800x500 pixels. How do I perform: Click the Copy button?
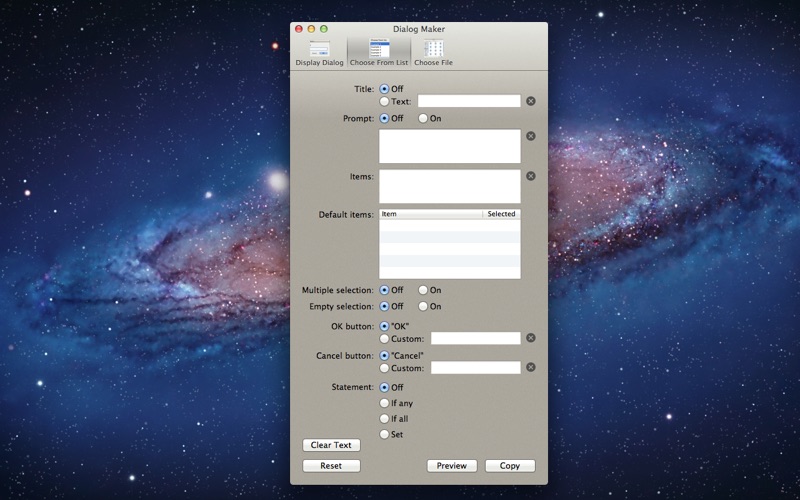(510, 466)
